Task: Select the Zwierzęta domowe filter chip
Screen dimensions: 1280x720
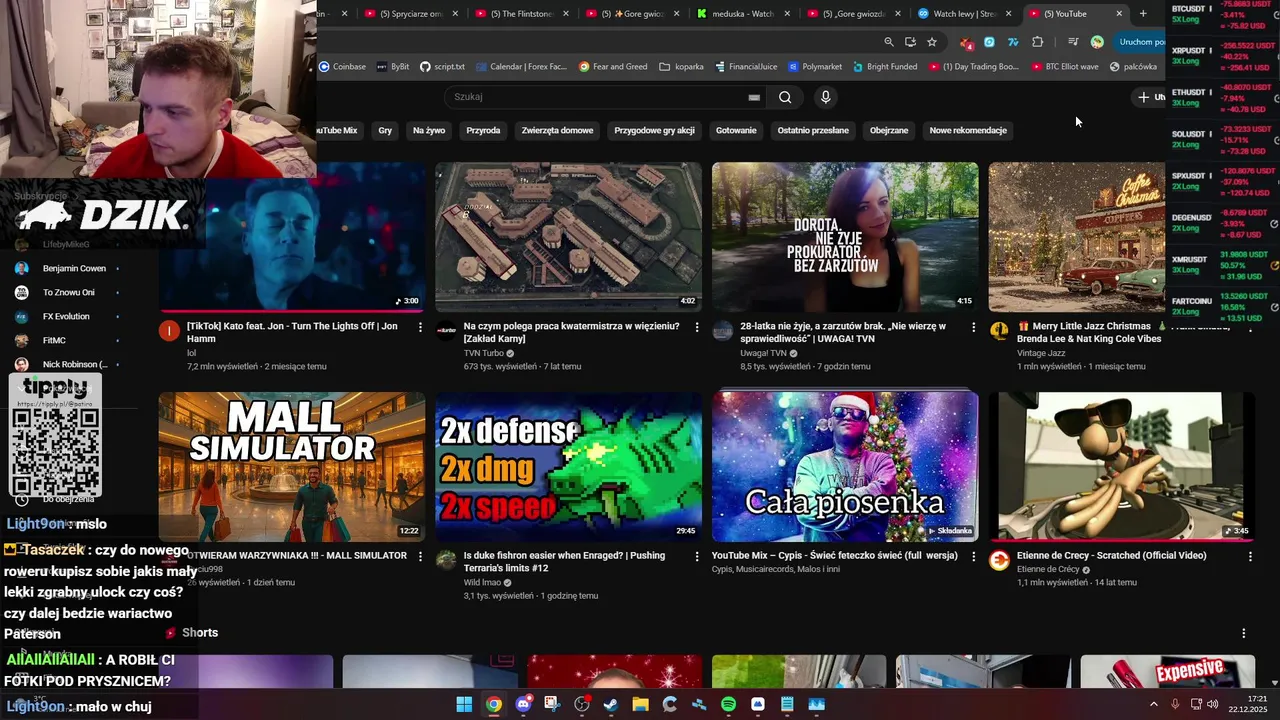Action: (557, 130)
